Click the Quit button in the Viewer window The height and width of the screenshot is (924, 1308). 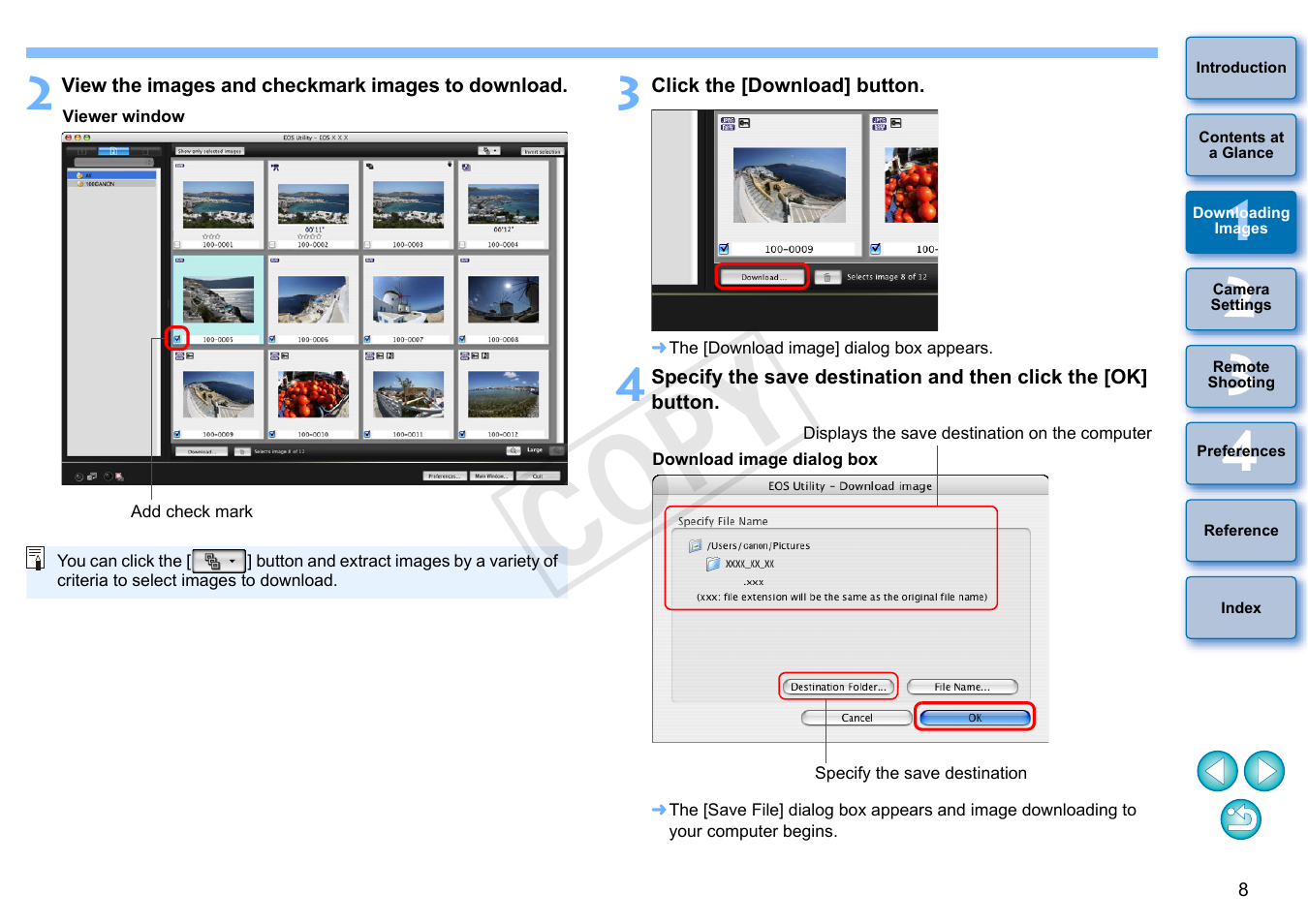pos(538,476)
